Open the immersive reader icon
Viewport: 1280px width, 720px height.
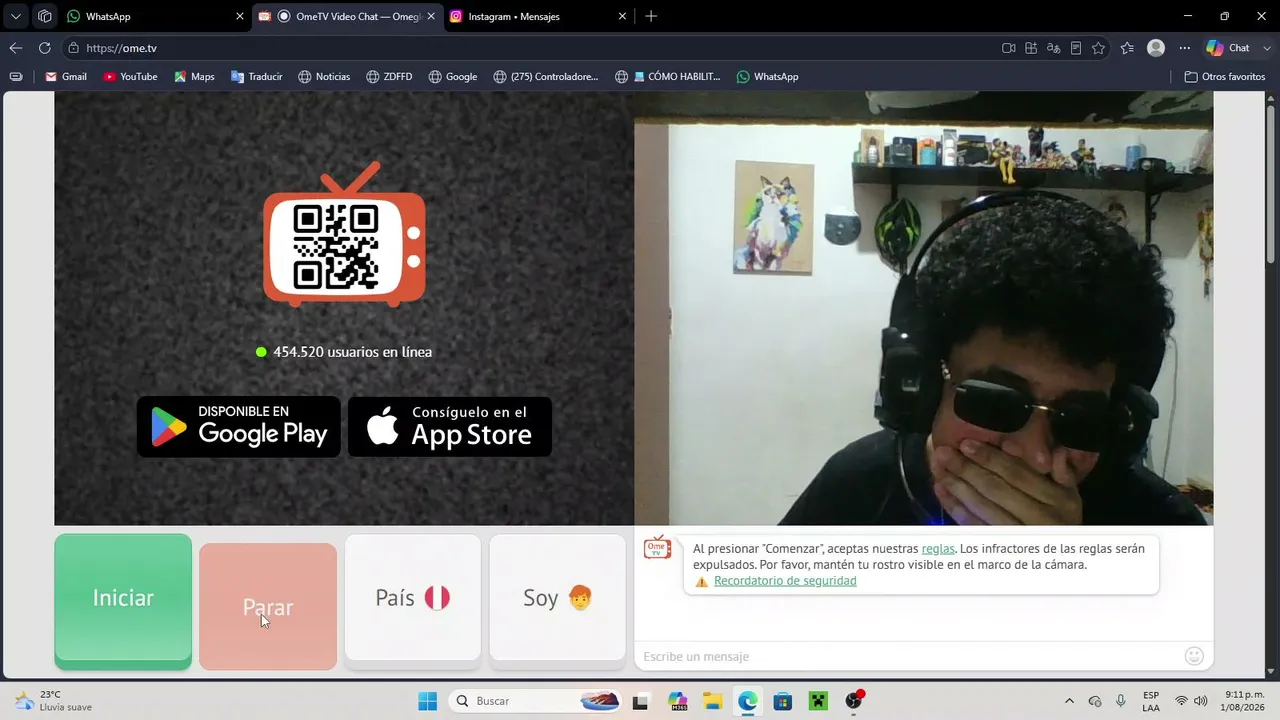pyautogui.click(x=1076, y=48)
